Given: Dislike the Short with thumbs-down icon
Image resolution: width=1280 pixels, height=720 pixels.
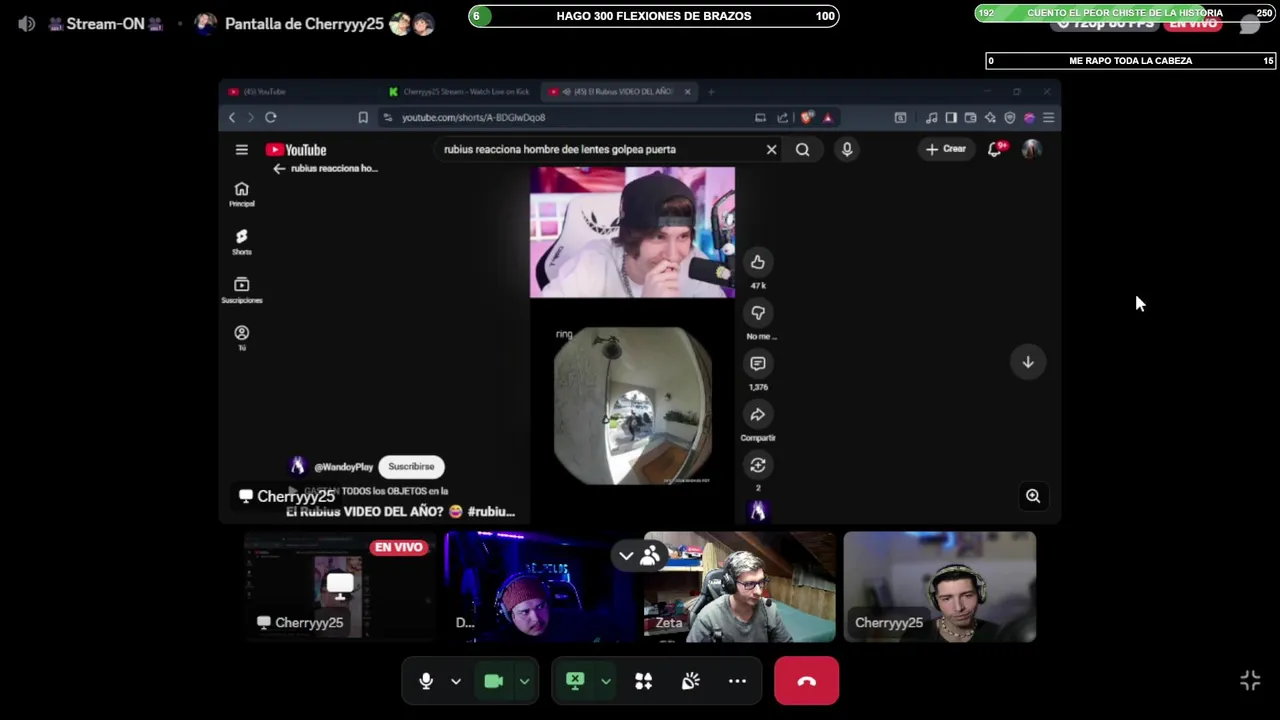Looking at the screenshot, I should click(758, 313).
